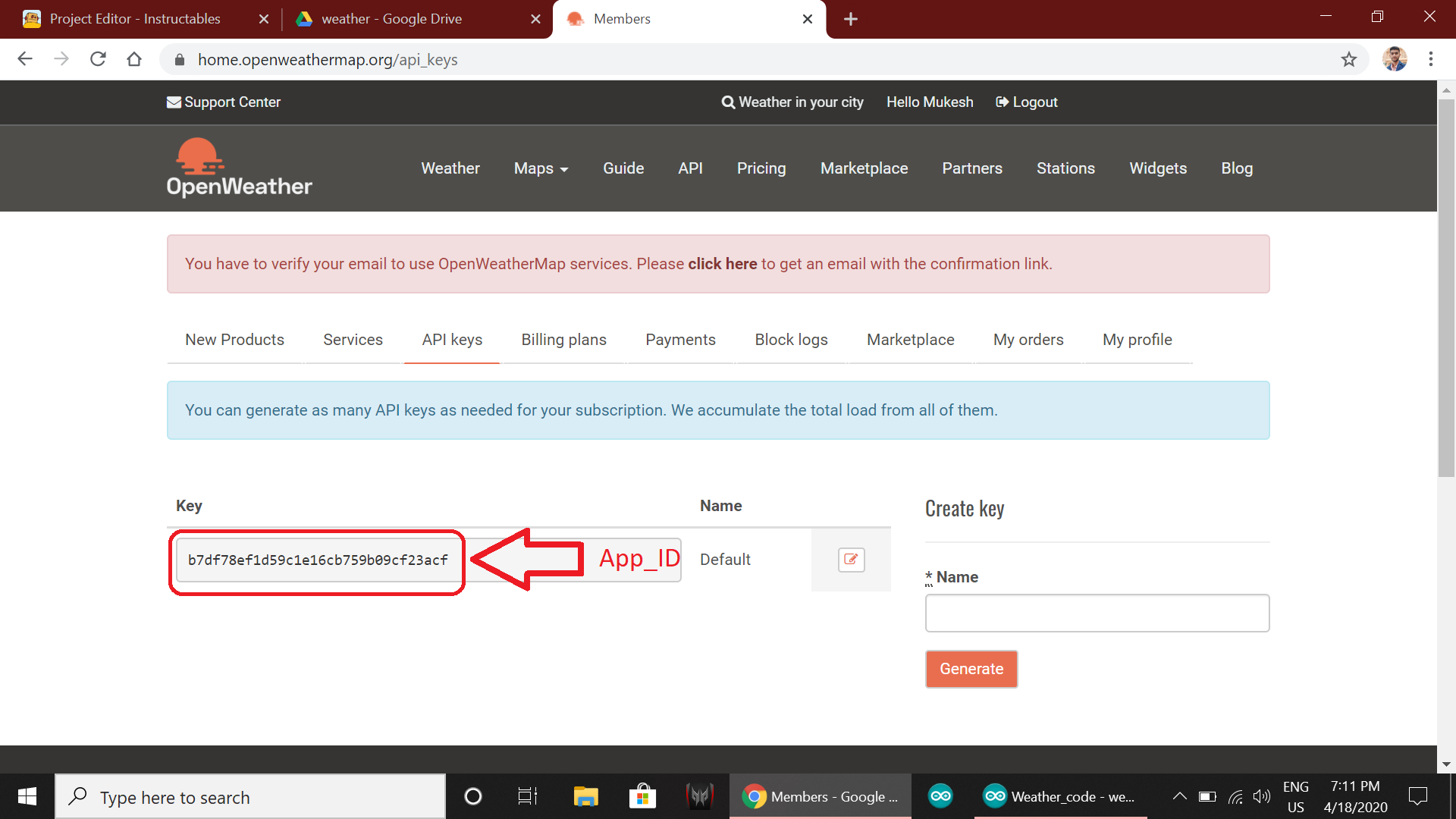Click the API key text field
The image size is (1456, 819).
(428, 560)
